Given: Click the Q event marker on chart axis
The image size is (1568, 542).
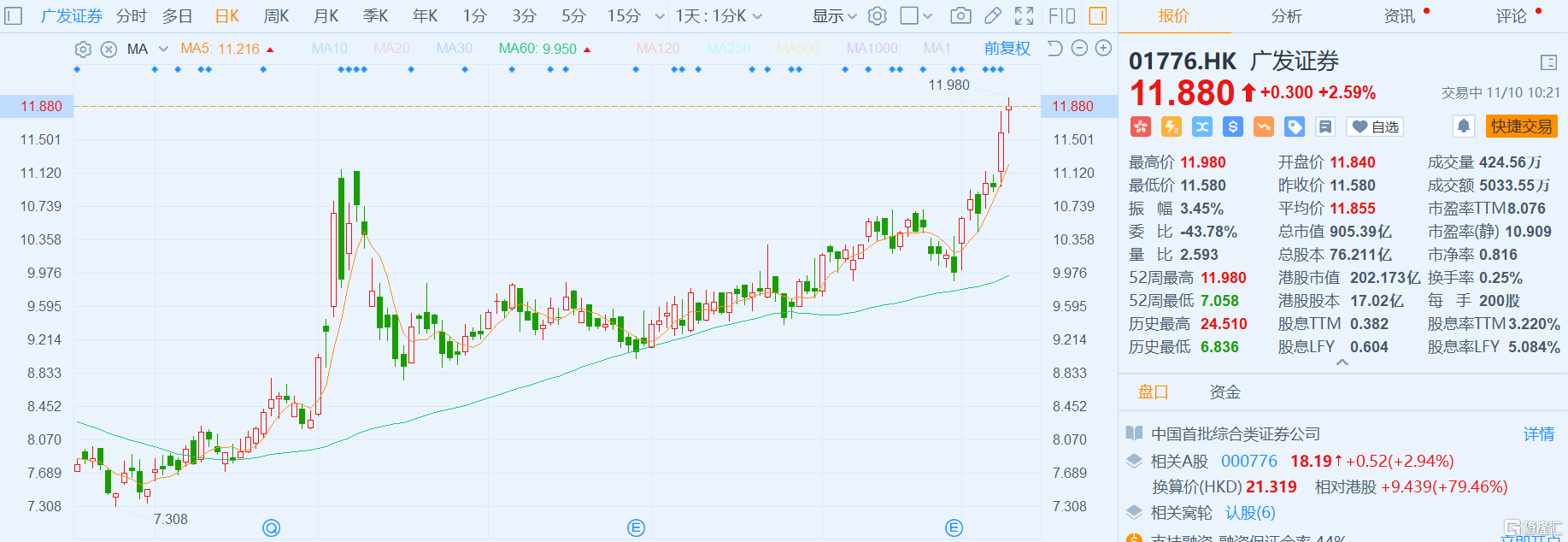Looking at the screenshot, I should (x=272, y=528).
